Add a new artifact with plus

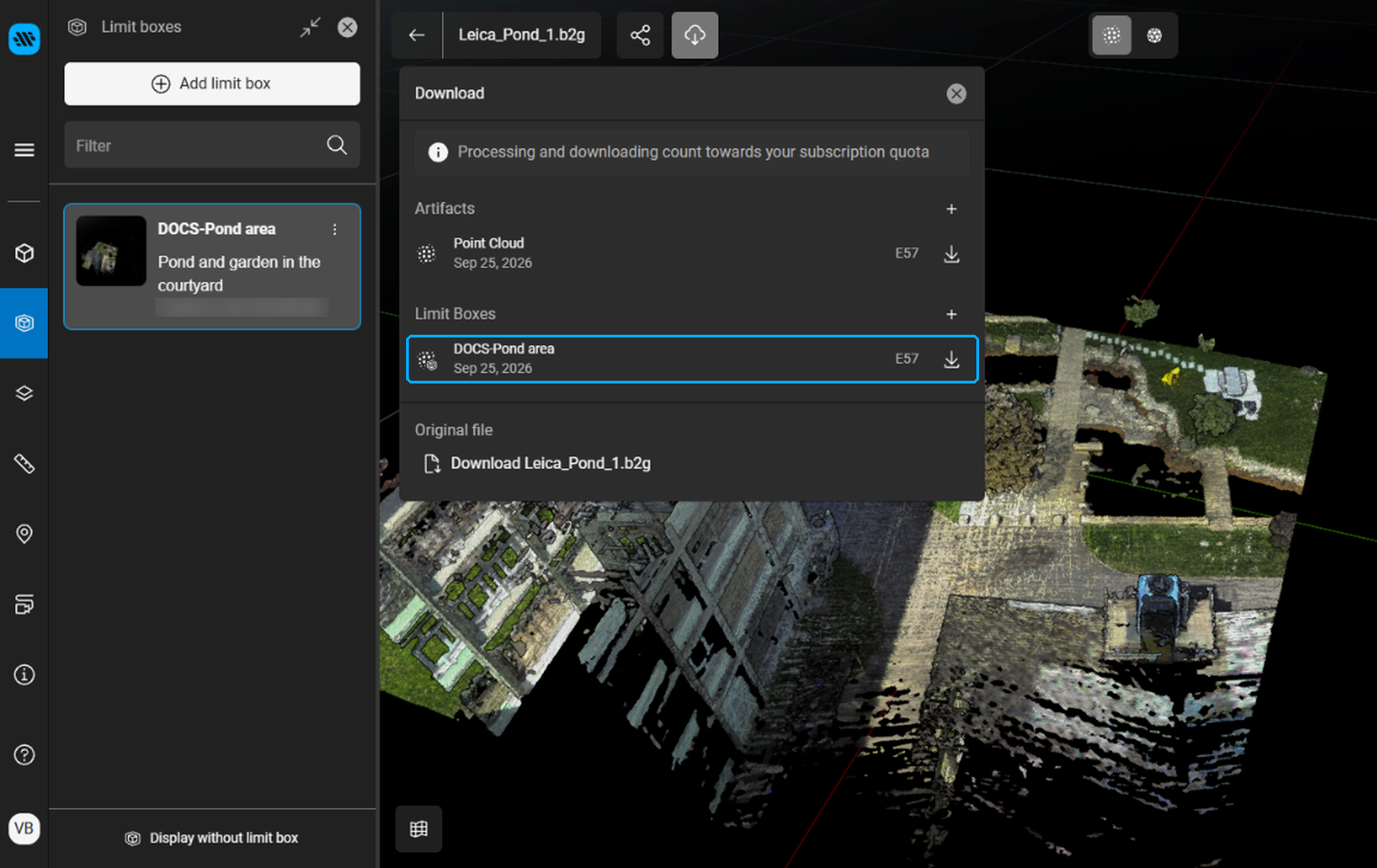[x=951, y=209]
